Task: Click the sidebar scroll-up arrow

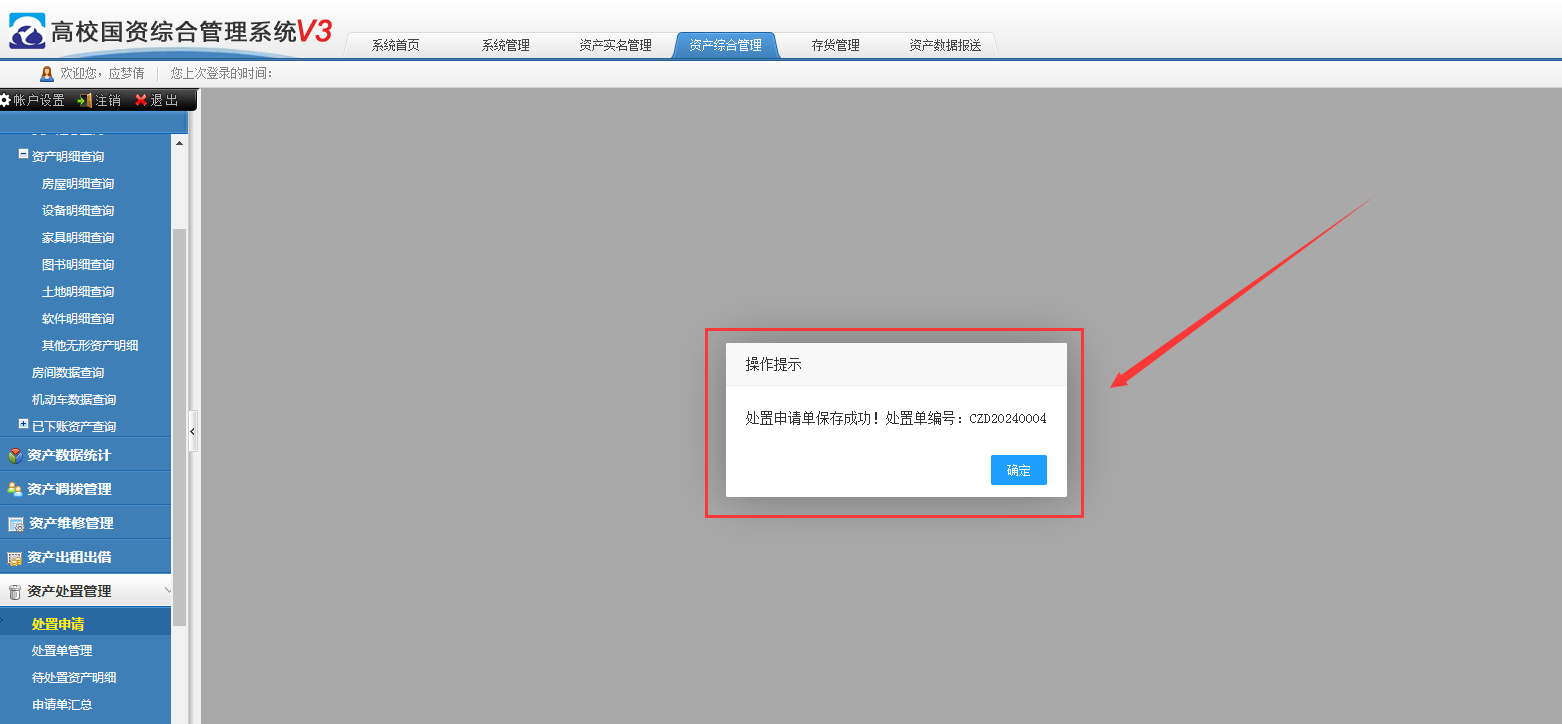Action: (179, 143)
